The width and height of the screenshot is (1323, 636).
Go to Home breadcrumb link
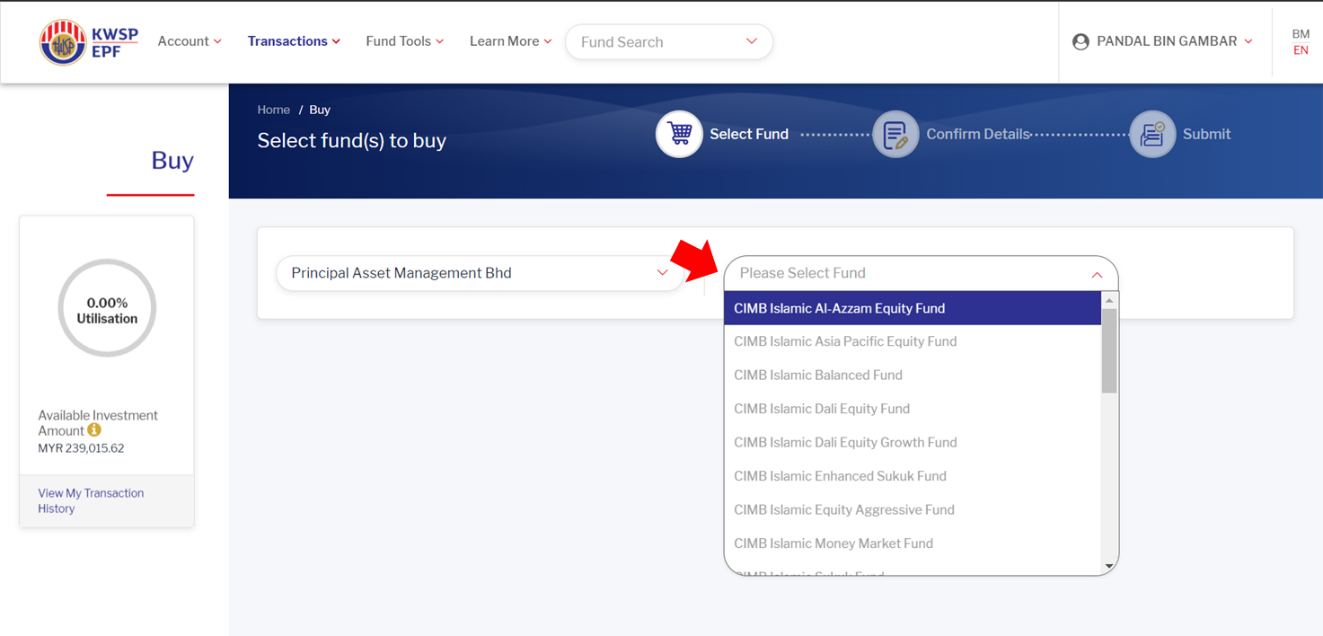pyautogui.click(x=273, y=110)
